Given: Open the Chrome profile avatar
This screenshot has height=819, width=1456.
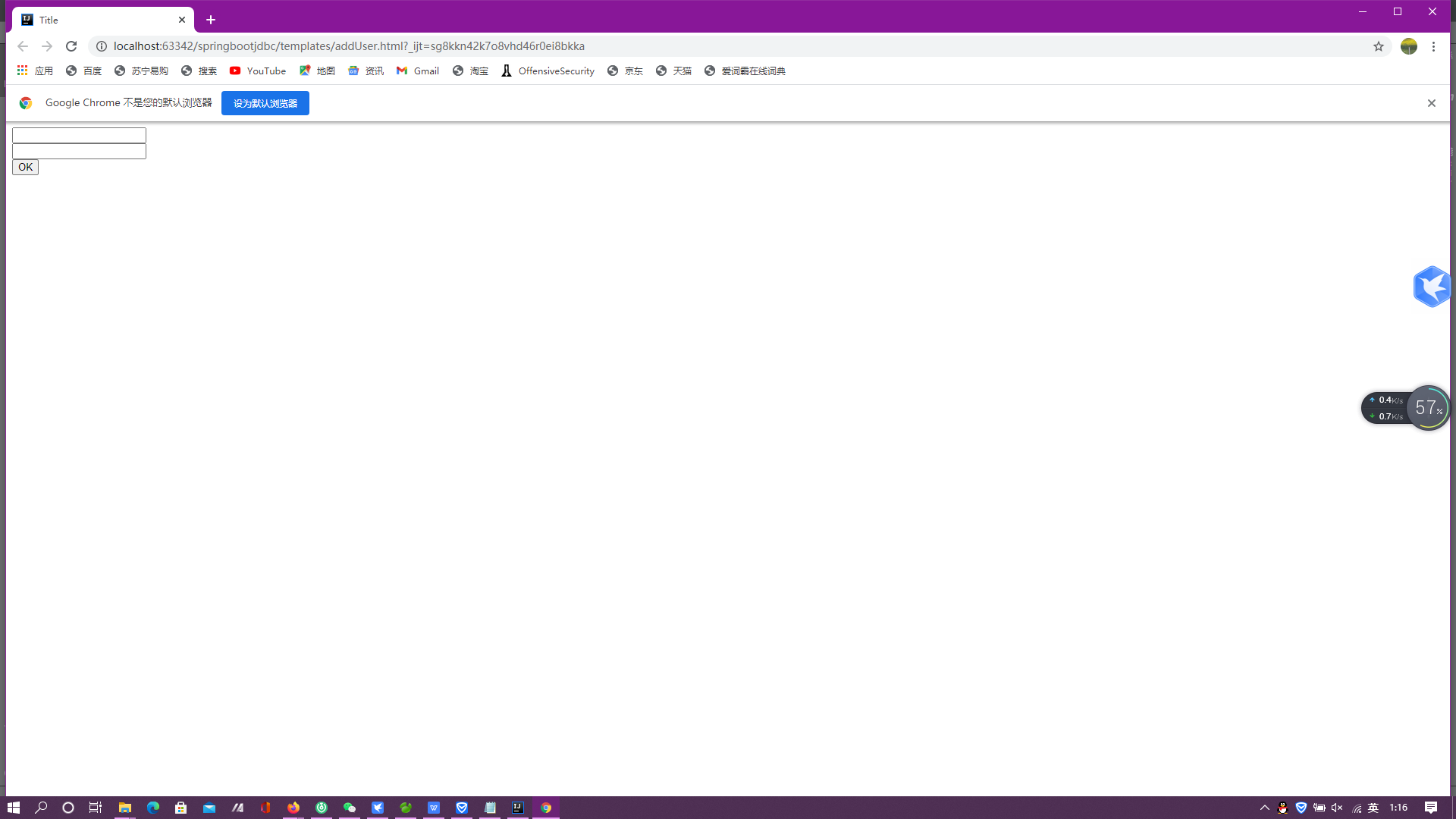Looking at the screenshot, I should tap(1409, 46).
